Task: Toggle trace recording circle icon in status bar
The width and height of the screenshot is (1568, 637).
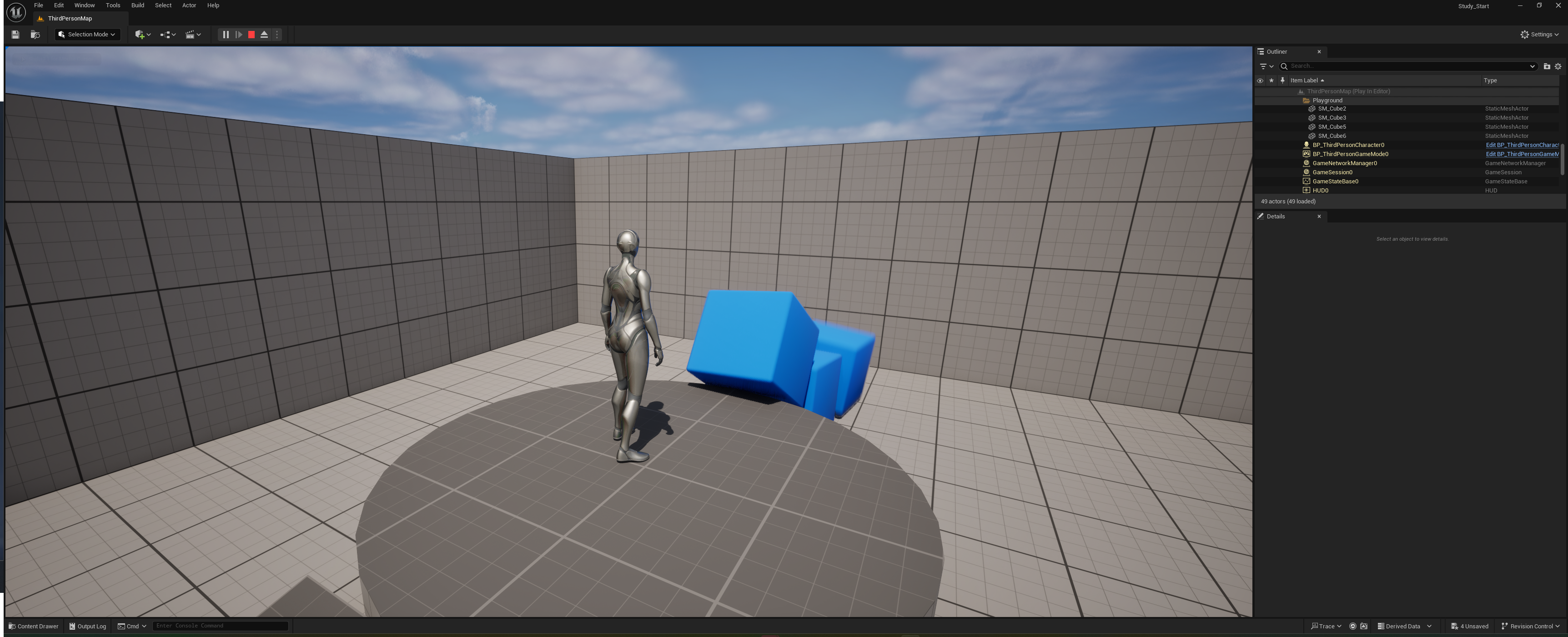Action: coord(1352,626)
